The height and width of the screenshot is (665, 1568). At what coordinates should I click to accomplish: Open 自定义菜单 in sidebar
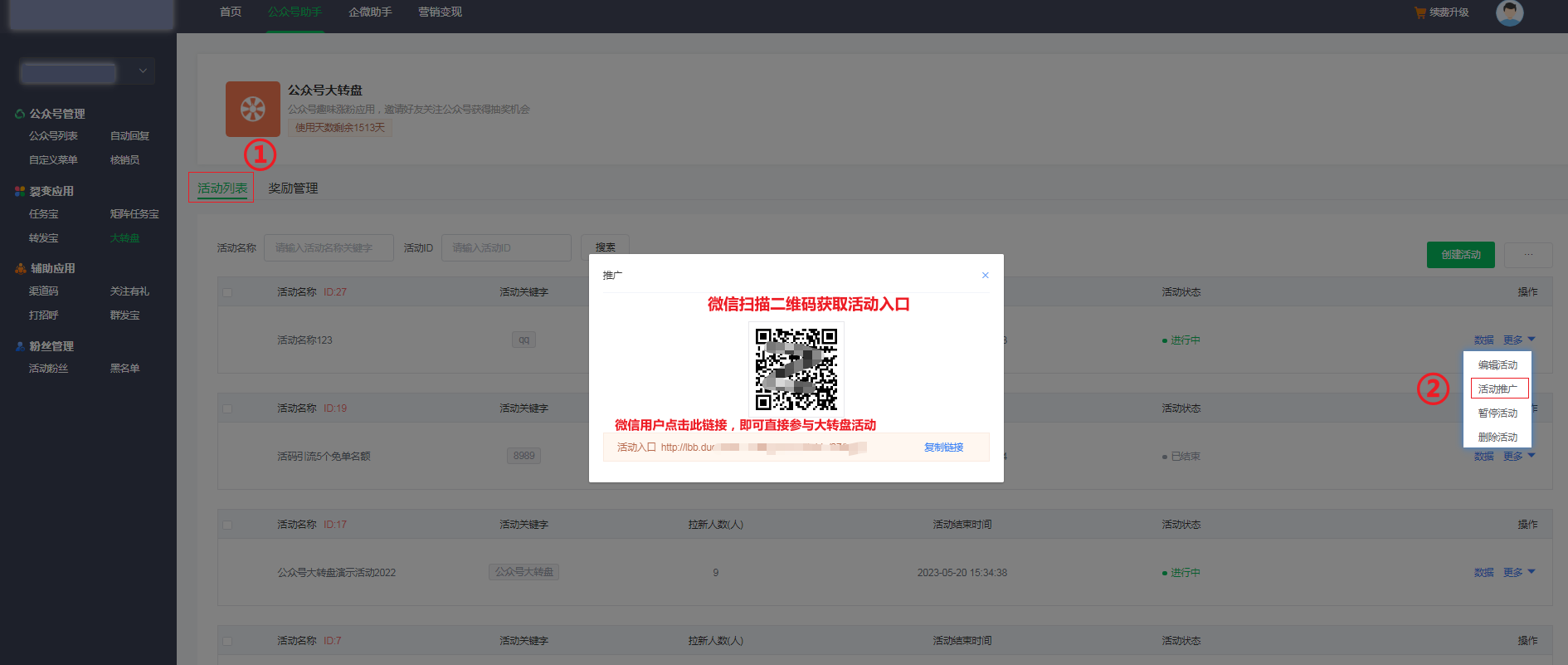[x=53, y=159]
